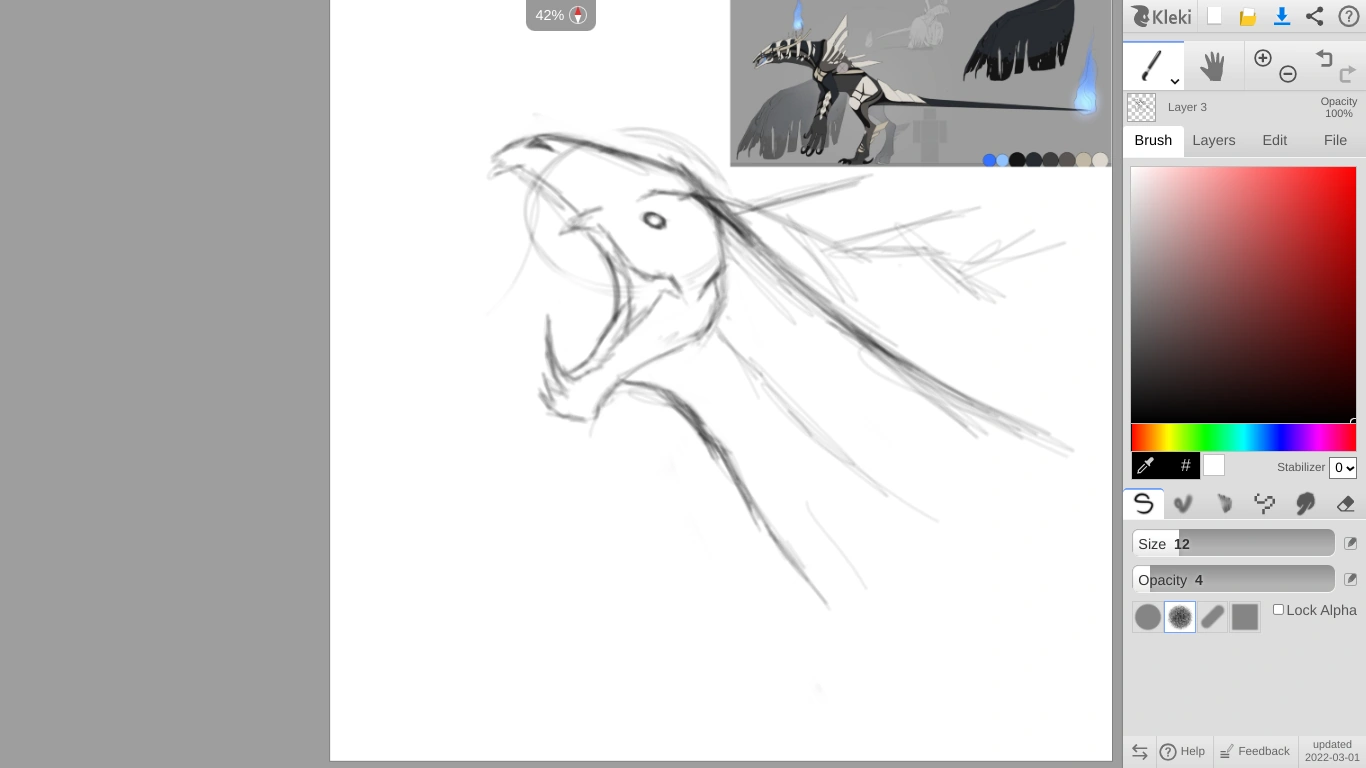Switch to the Layers tab
The width and height of the screenshot is (1366, 768).
pos(1214,140)
